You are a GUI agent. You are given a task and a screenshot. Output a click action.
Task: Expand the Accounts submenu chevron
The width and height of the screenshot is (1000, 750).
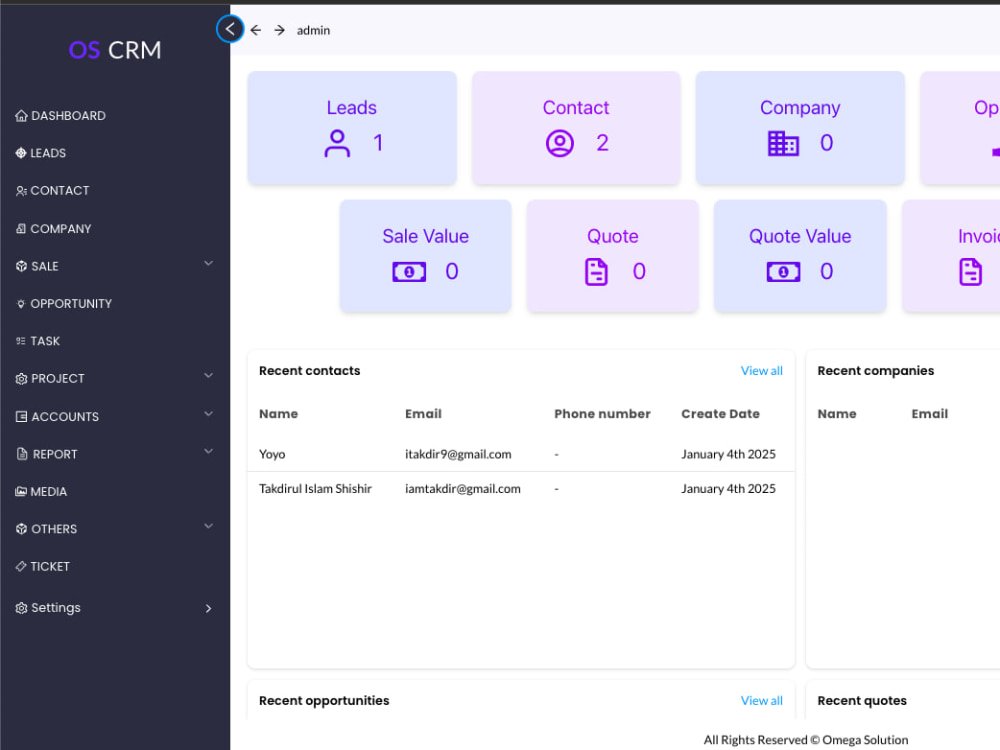pos(209,414)
